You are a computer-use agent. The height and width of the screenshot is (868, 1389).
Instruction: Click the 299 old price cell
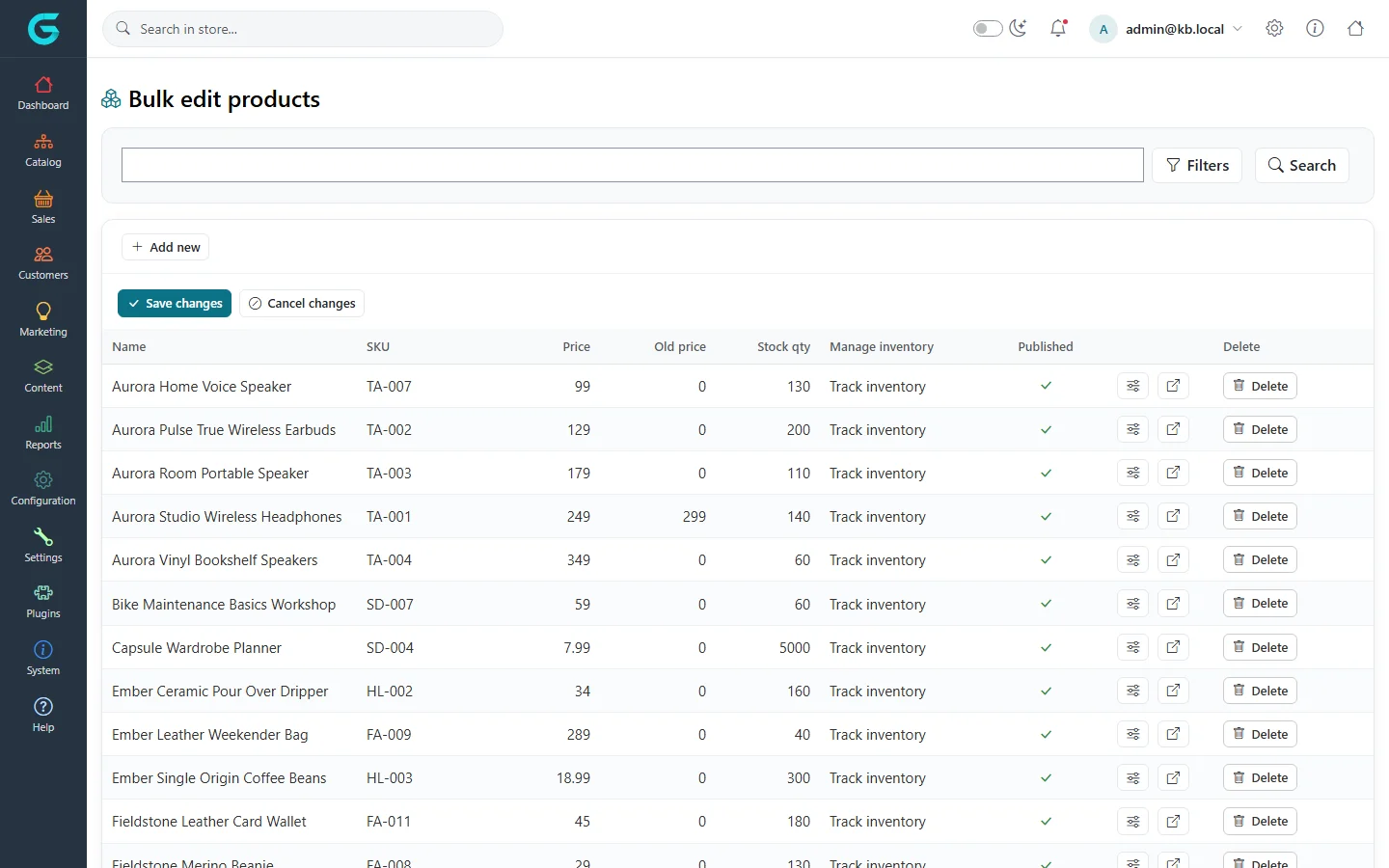click(x=694, y=517)
